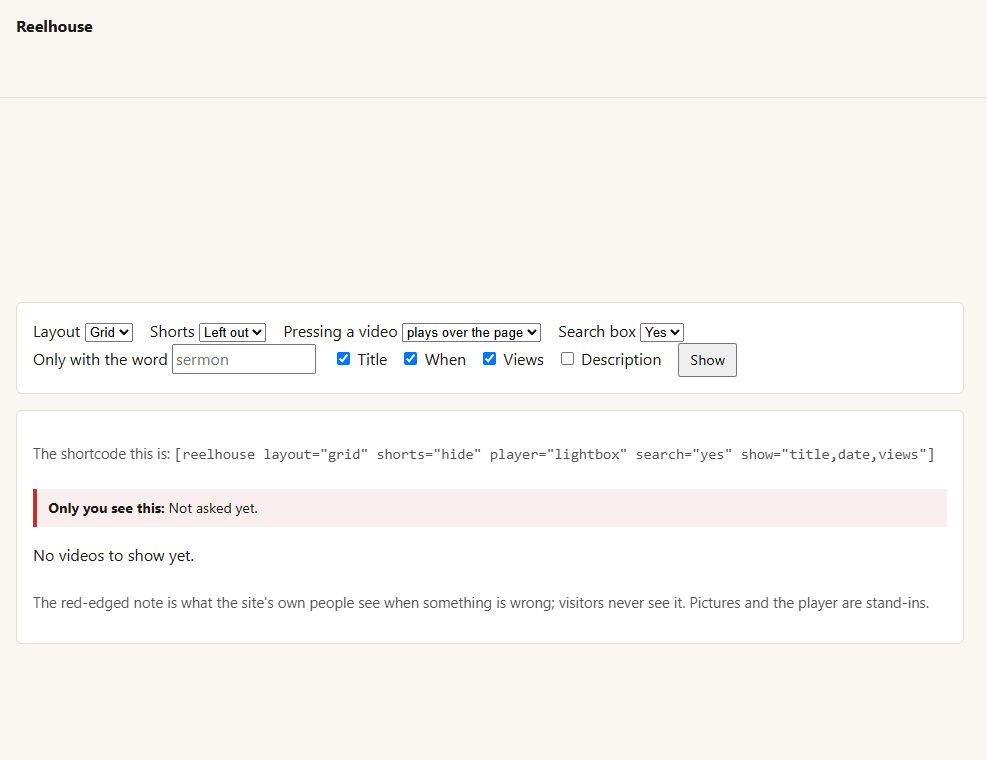Click the red-edged note explanation text
Viewport: 987px width, 760px height.
click(x=481, y=603)
